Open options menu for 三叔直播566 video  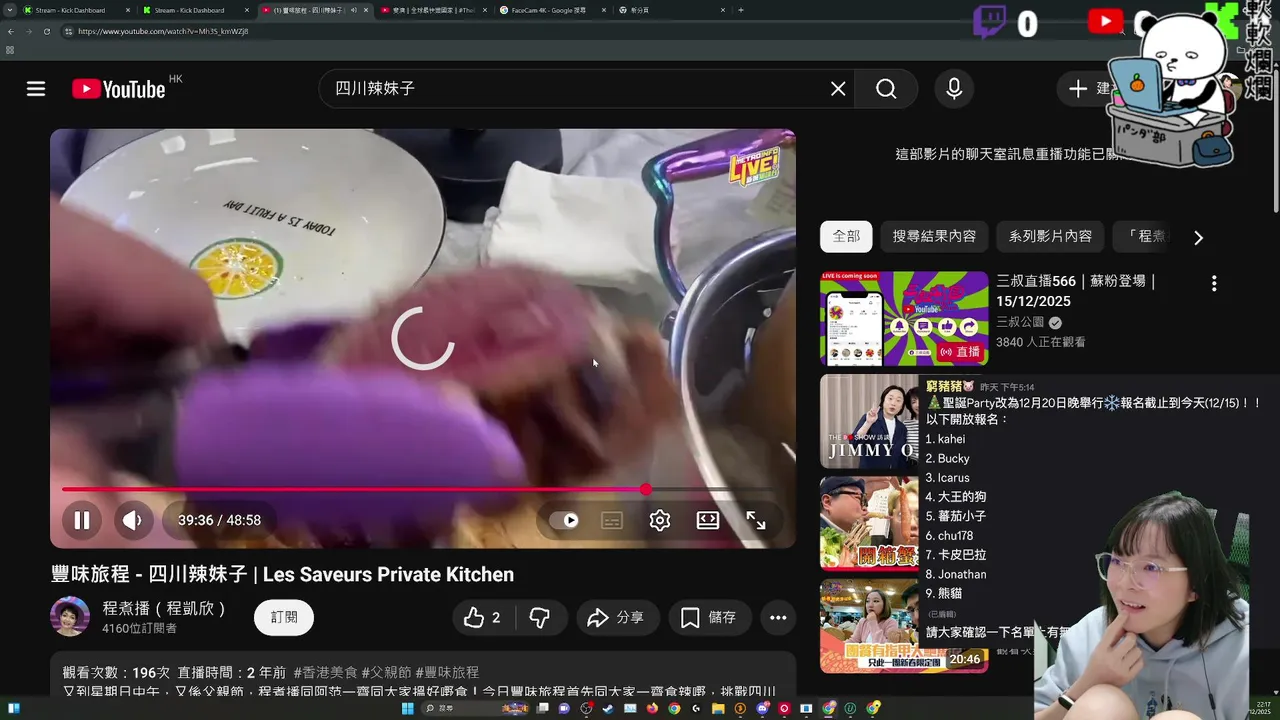[x=1214, y=284]
